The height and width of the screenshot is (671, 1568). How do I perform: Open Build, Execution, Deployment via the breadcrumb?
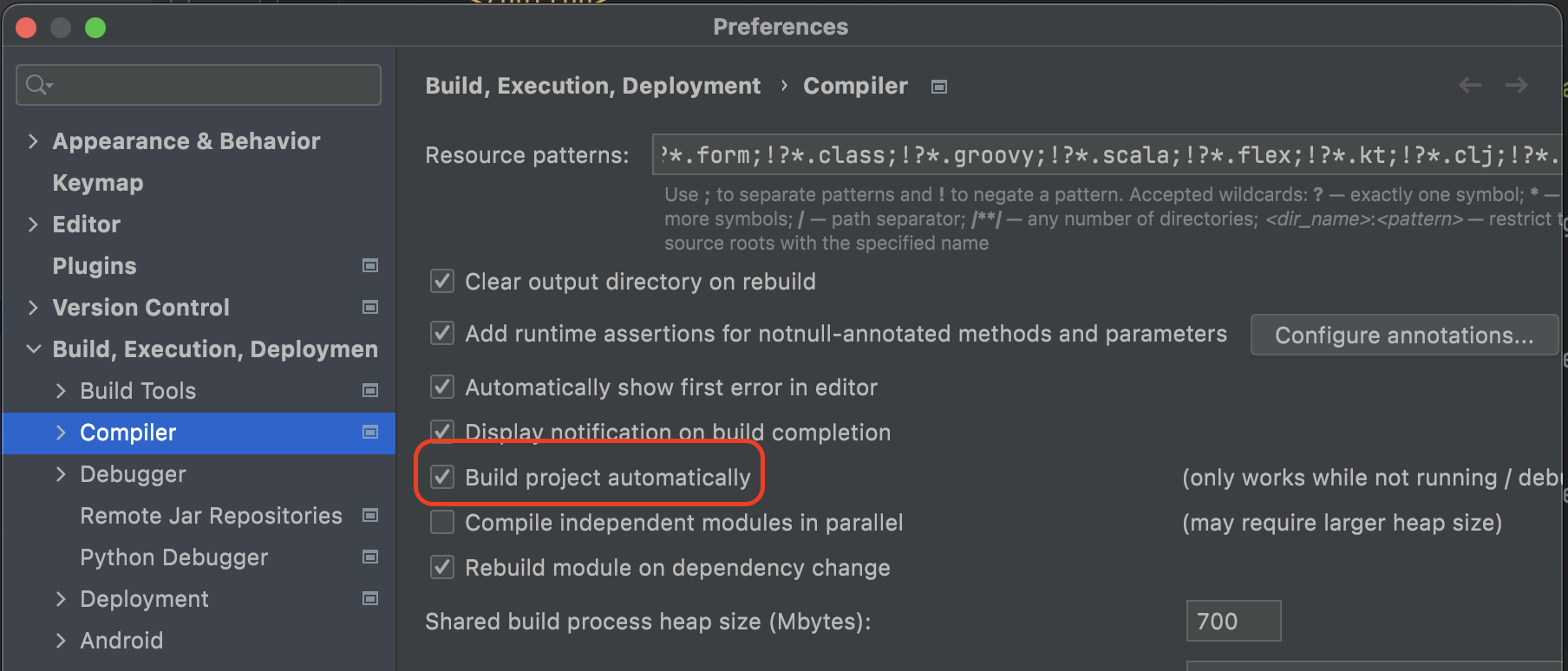(592, 85)
